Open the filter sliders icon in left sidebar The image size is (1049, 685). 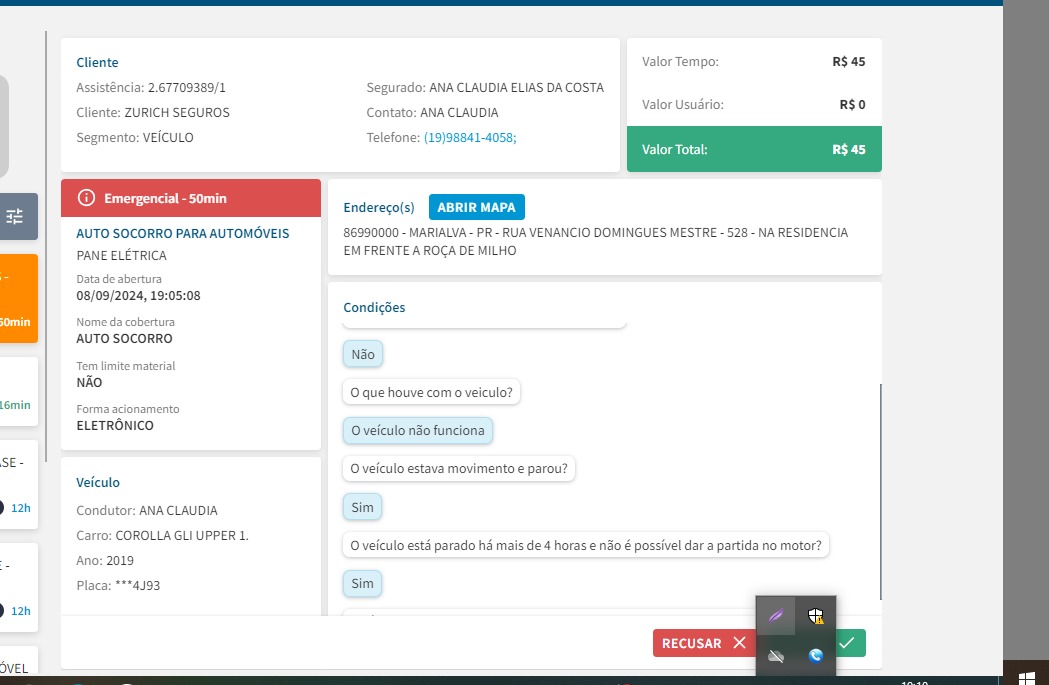[15, 216]
